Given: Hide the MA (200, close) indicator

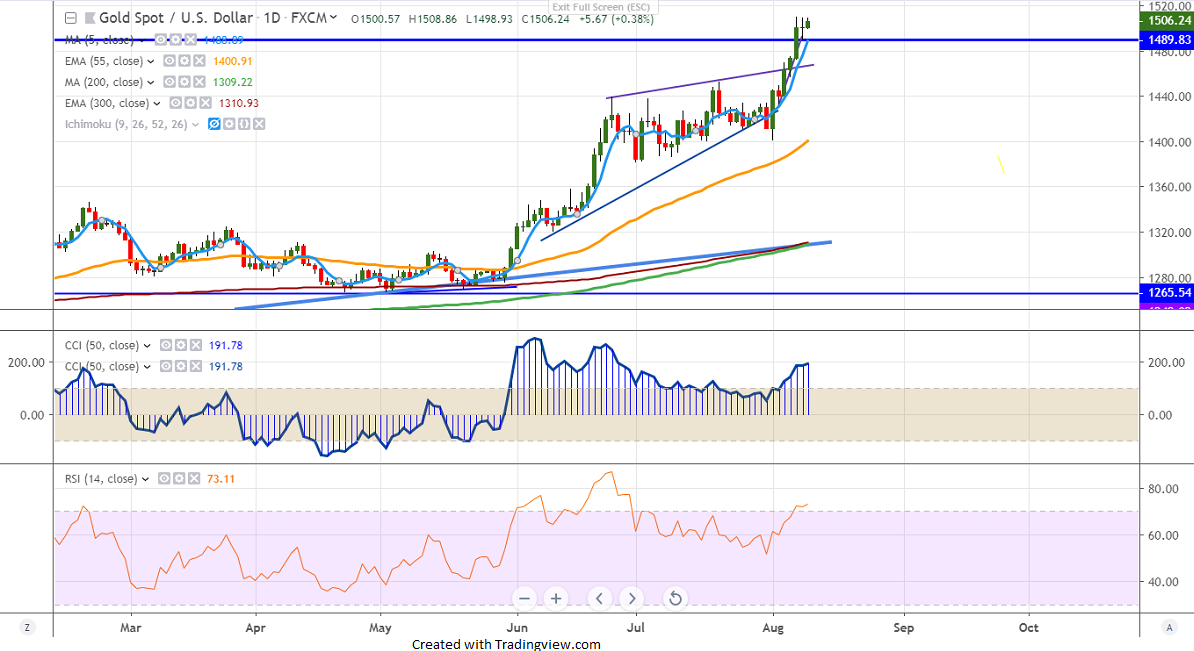Looking at the screenshot, I should pyautogui.click(x=170, y=82).
